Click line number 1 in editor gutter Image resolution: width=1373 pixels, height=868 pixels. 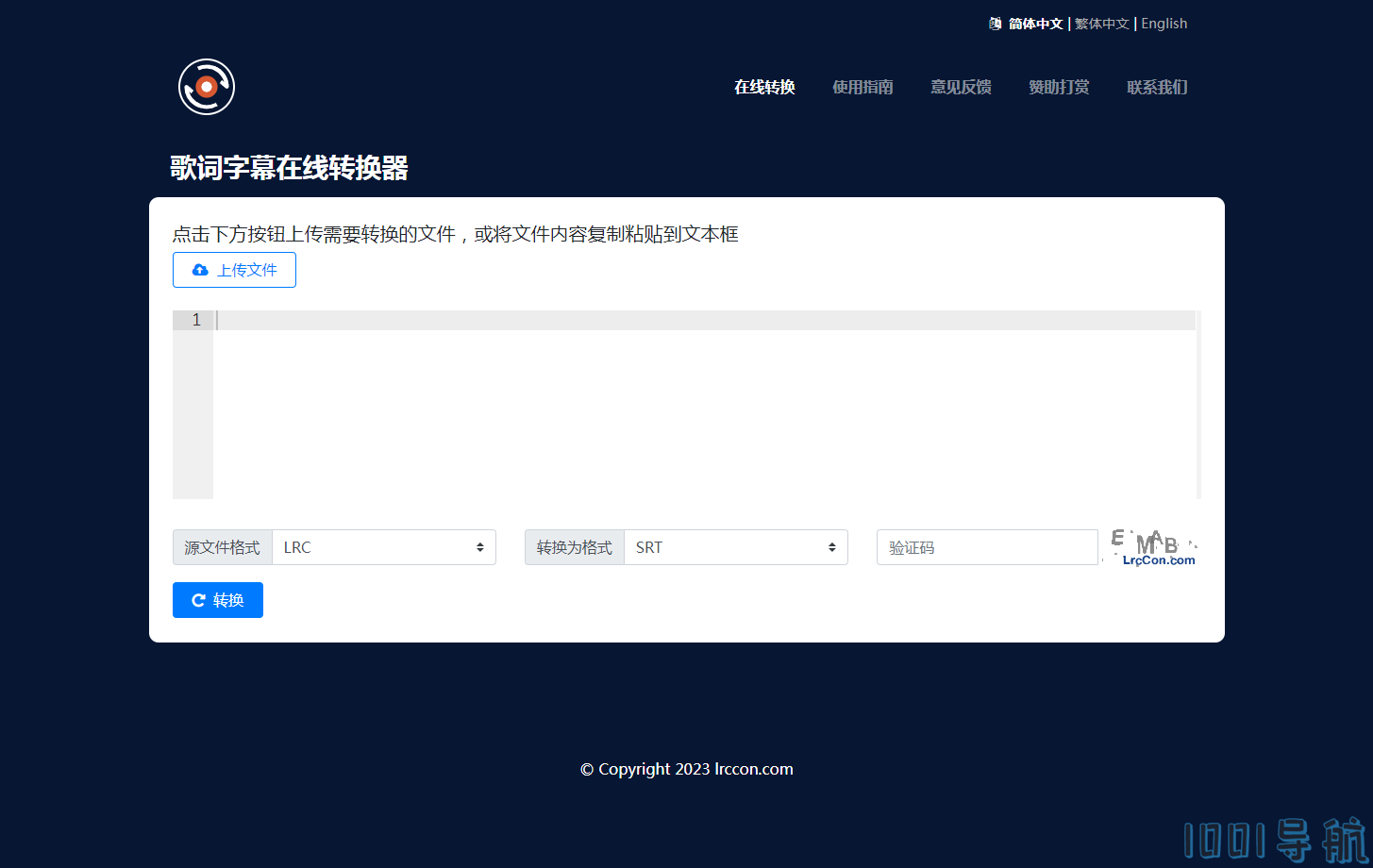tap(195, 320)
